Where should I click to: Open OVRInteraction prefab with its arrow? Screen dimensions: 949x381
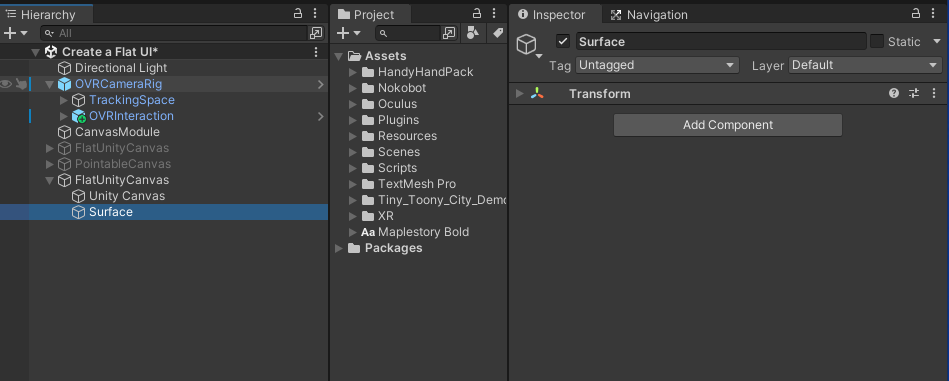coord(321,116)
